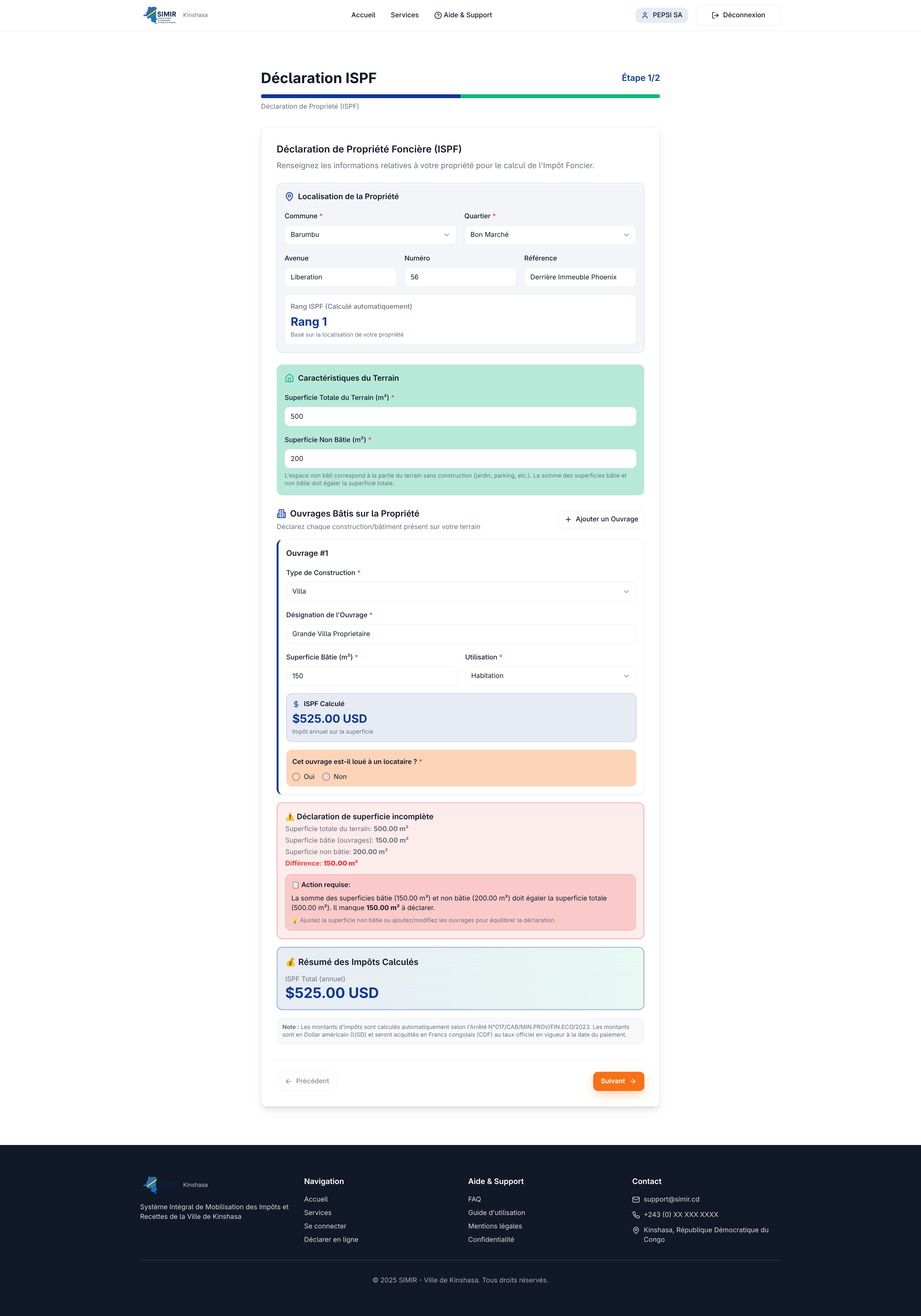This screenshot has height=1316, width=921.
Task: Click the building icon beside Ouvrages Bâtis
Action: [281, 514]
